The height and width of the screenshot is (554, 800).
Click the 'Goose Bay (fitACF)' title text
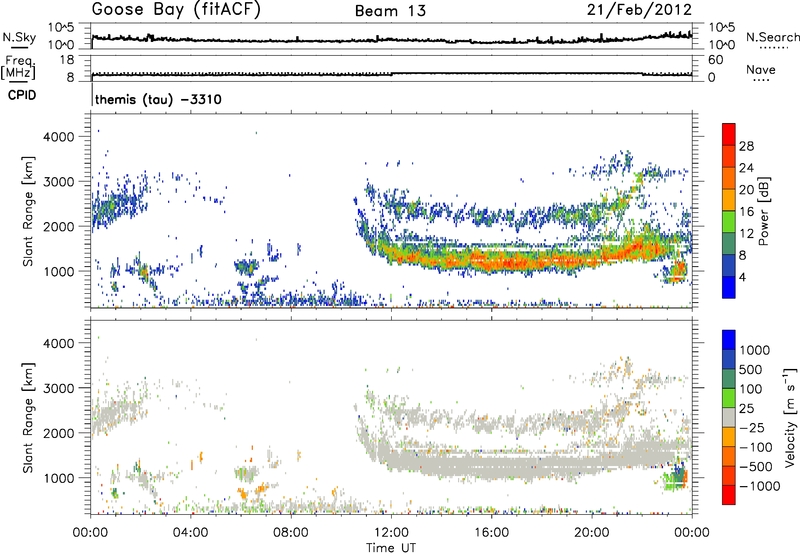pyautogui.click(x=176, y=10)
